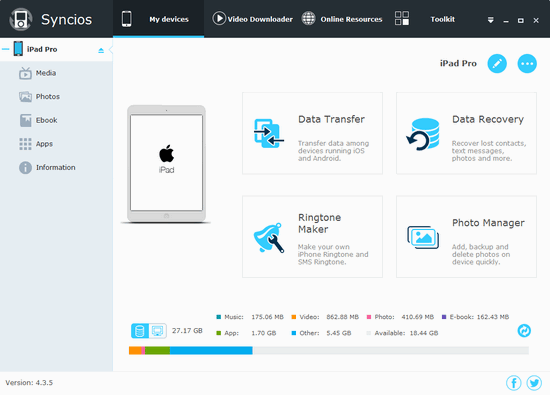The image size is (550, 395).
Task: Click the Video Downloader play icon
Action: [x=219, y=19]
